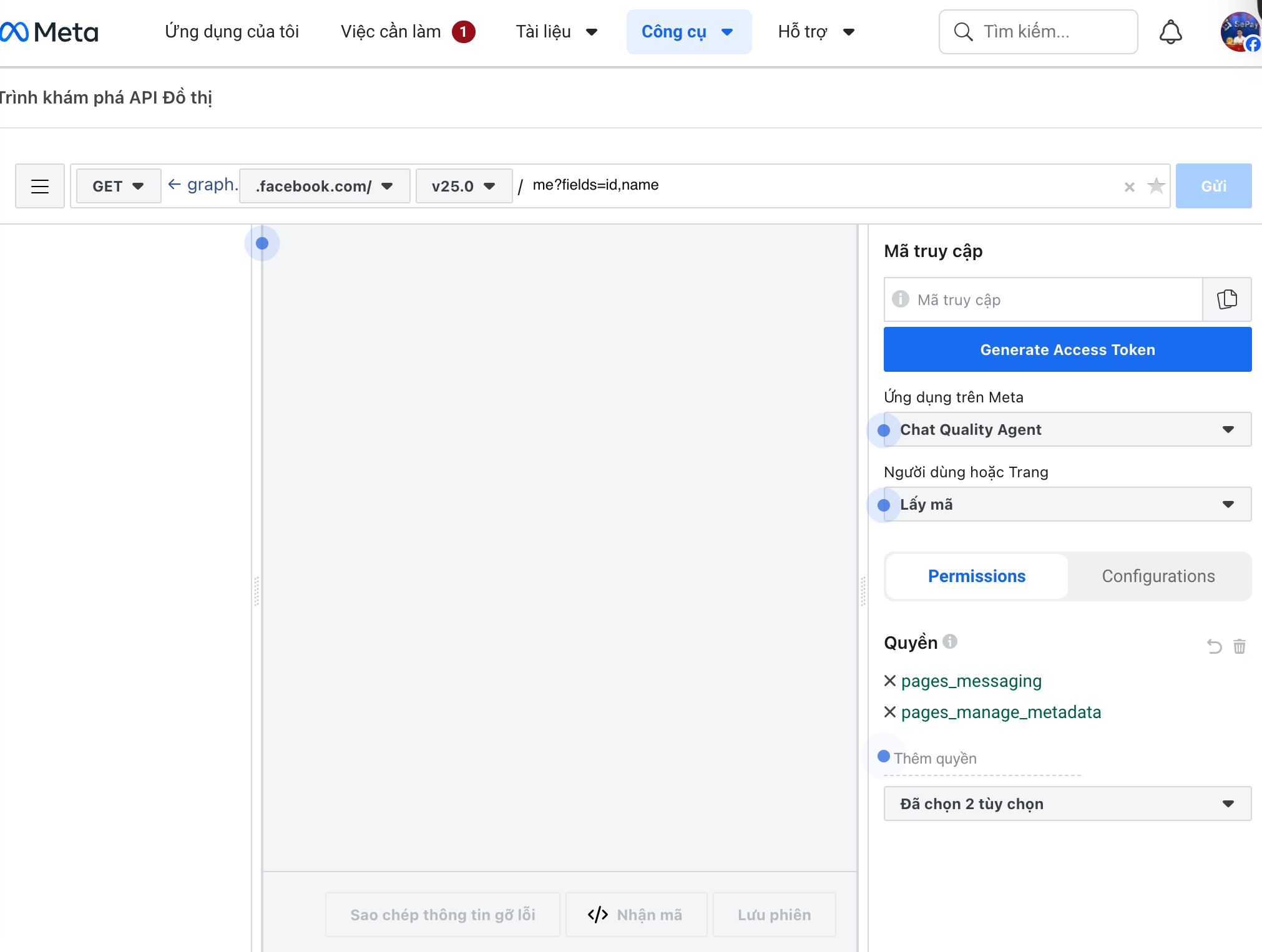Screen dimensions: 1262x952
Task: Delete permissions using the trash icon
Action: tap(1240, 646)
